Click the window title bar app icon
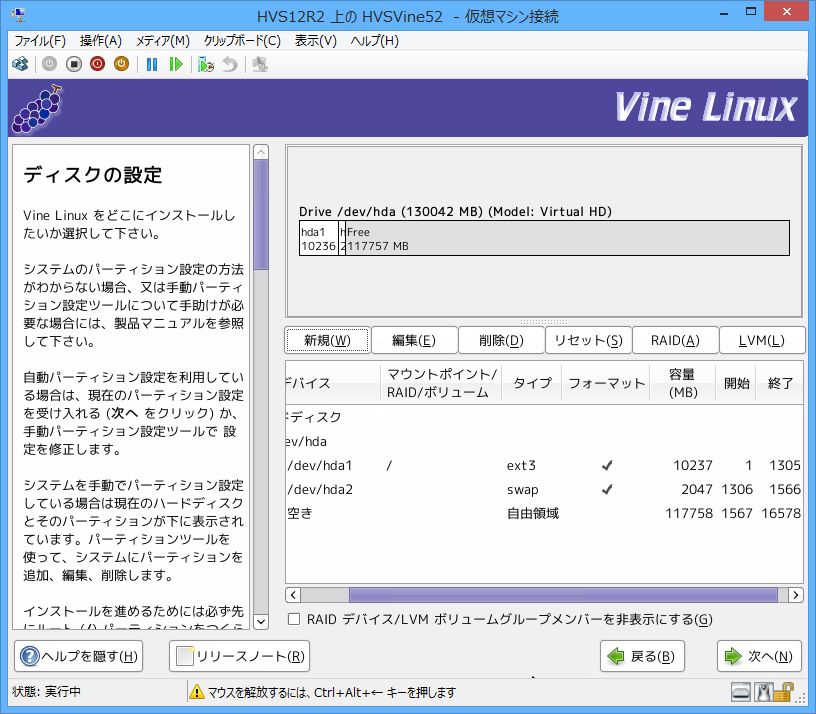 [x=18, y=15]
